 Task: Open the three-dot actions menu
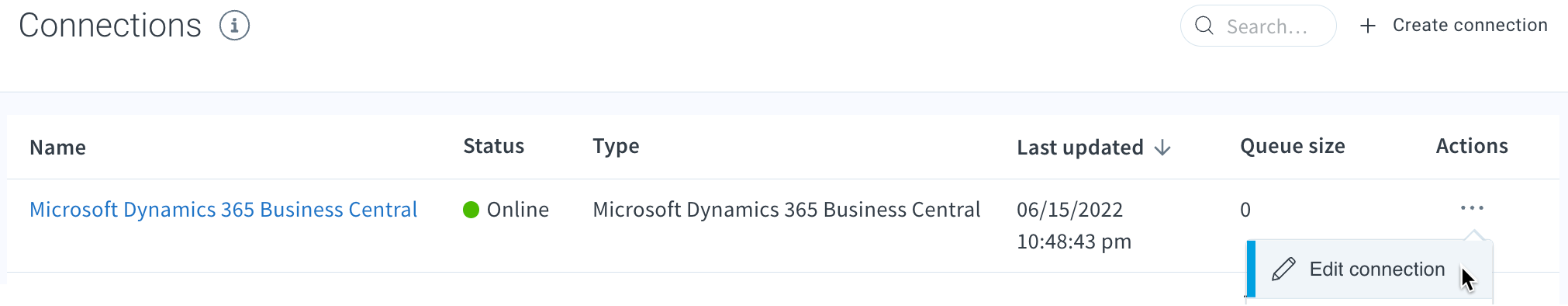click(x=1472, y=208)
